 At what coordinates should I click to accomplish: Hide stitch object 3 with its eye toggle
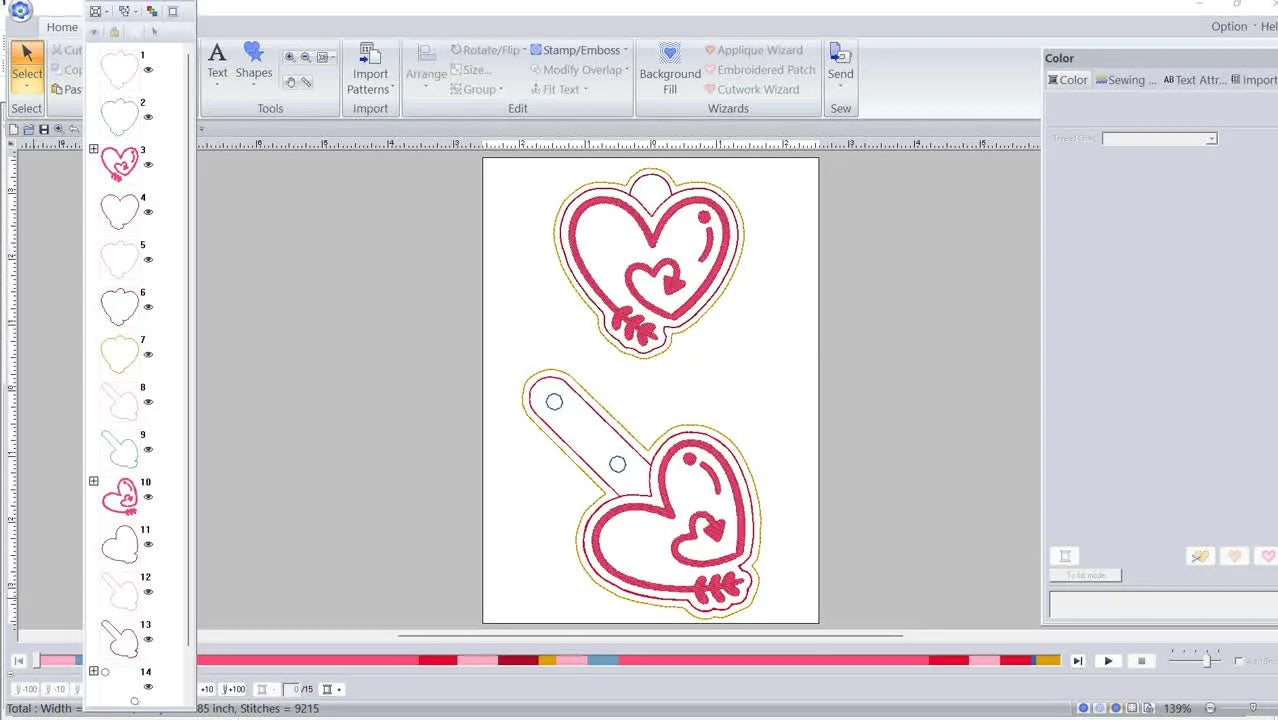148,165
